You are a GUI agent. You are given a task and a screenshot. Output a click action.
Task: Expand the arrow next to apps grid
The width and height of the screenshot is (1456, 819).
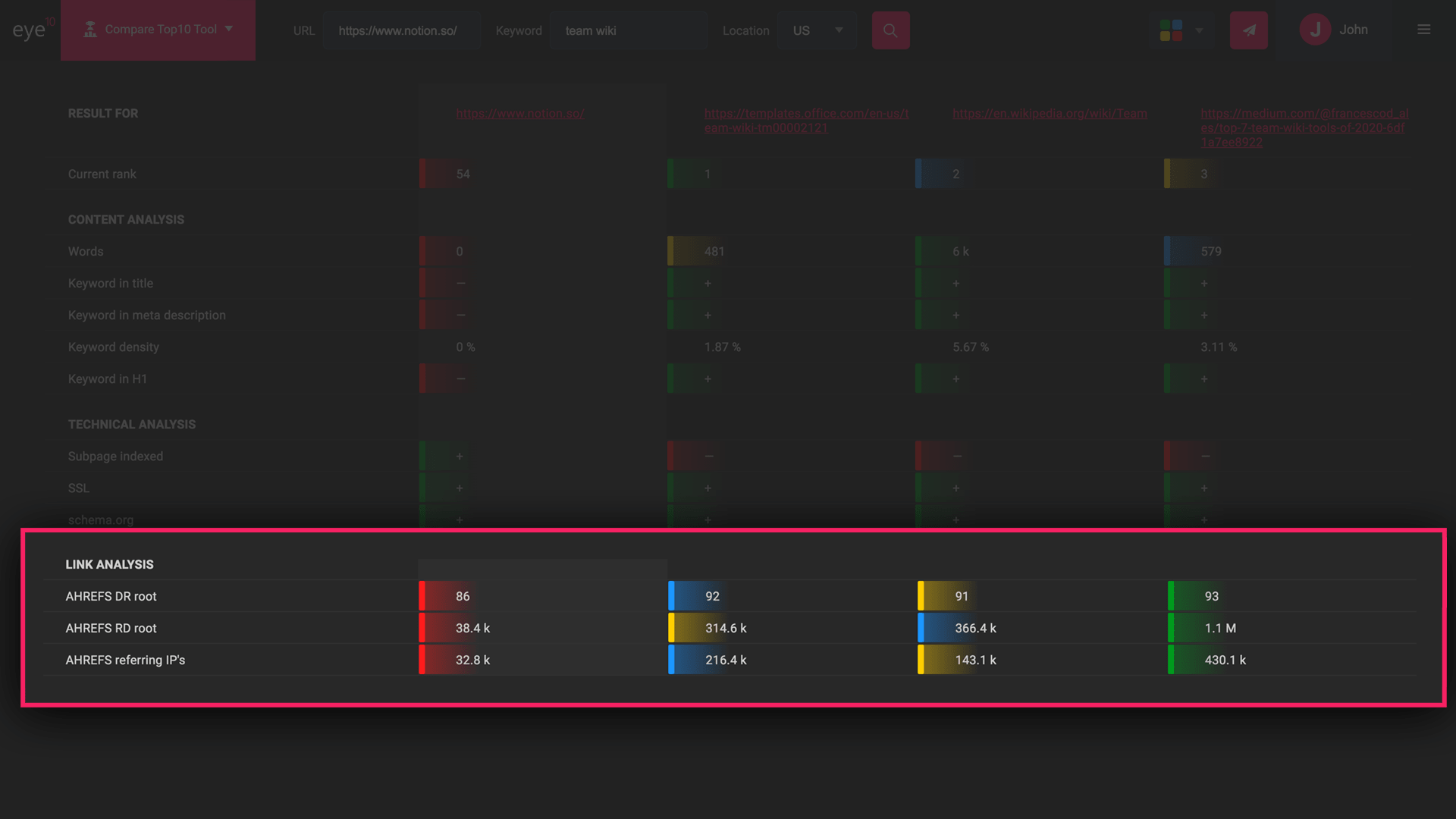[1199, 30]
